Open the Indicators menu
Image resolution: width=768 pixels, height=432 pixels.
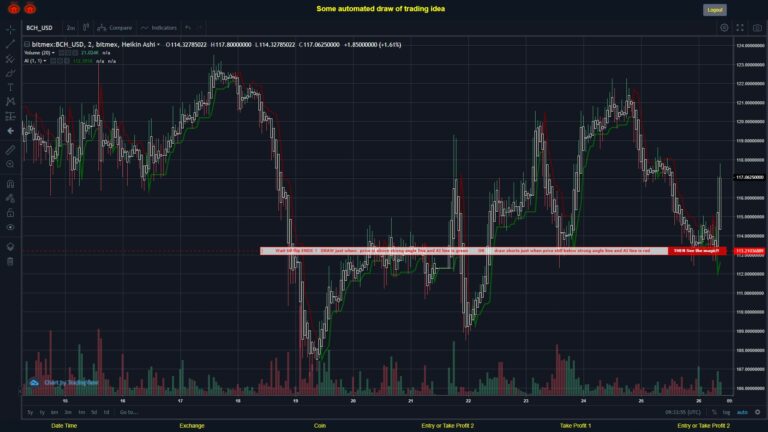pyautogui.click(x=159, y=27)
